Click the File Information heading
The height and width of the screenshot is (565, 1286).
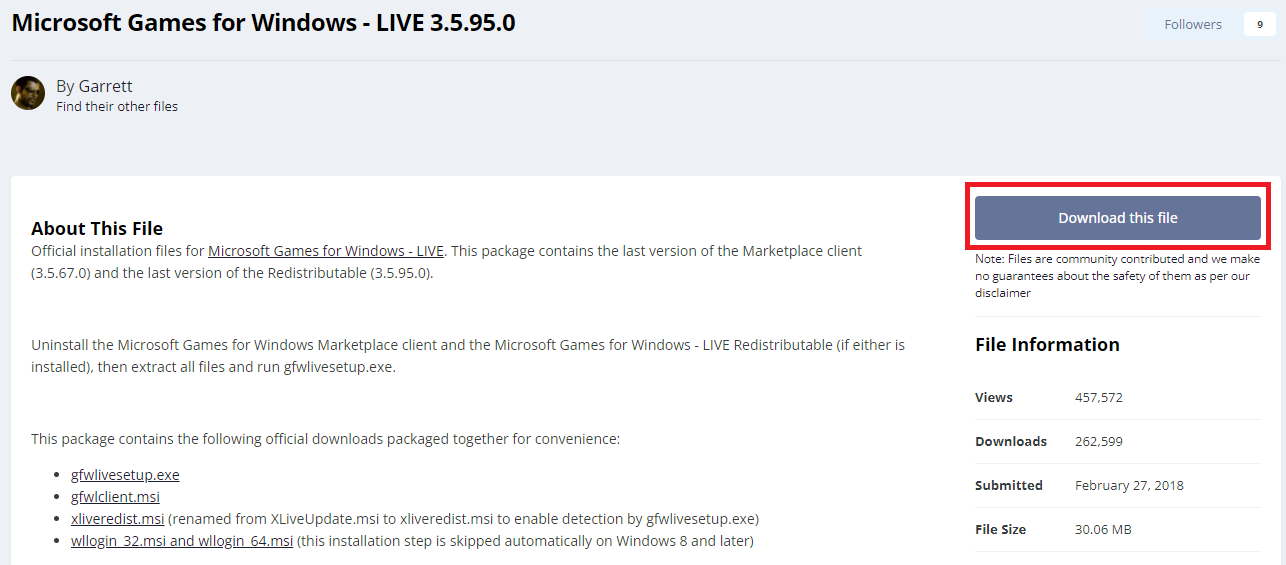coord(1047,345)
